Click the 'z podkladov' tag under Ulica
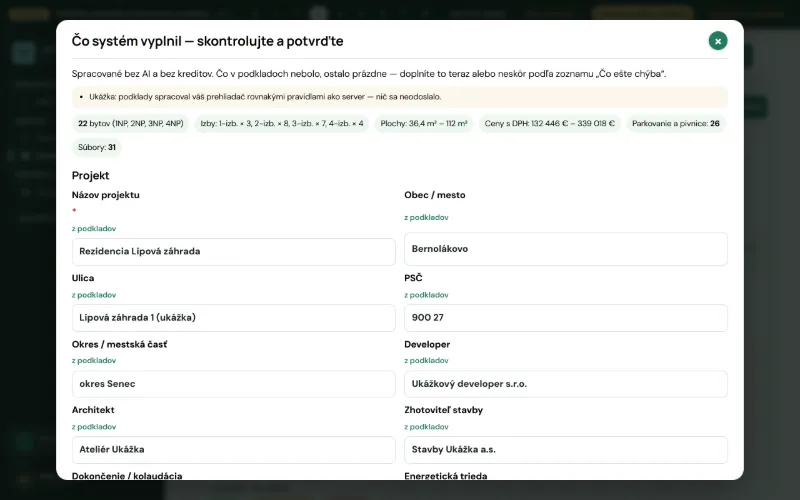 [x=94, y=295]
